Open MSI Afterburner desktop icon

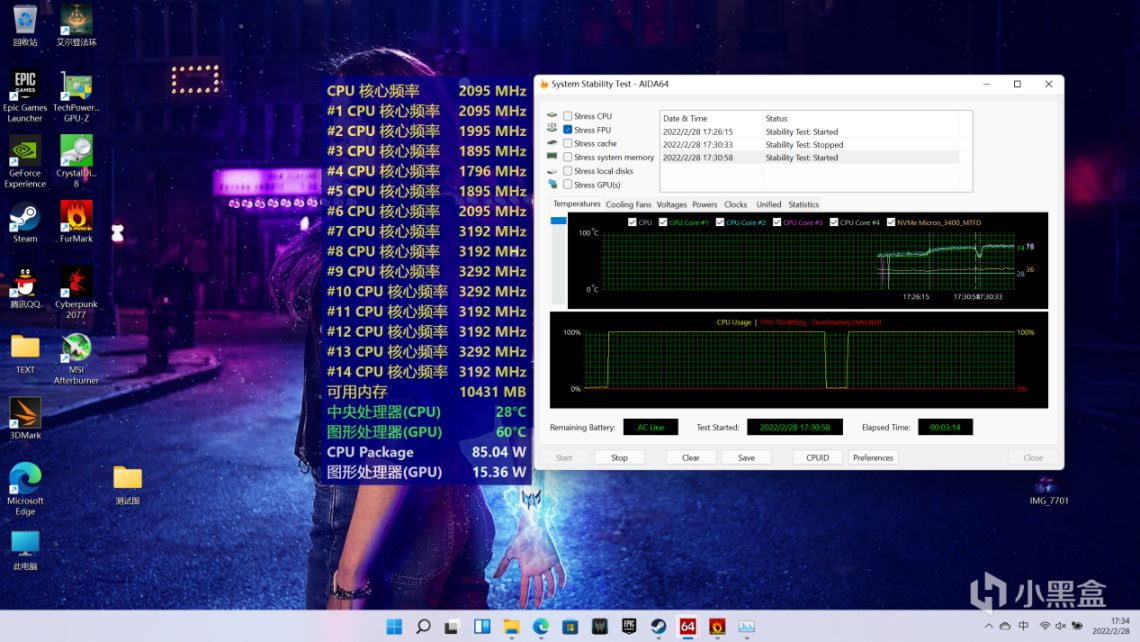[x=76, y=348]
